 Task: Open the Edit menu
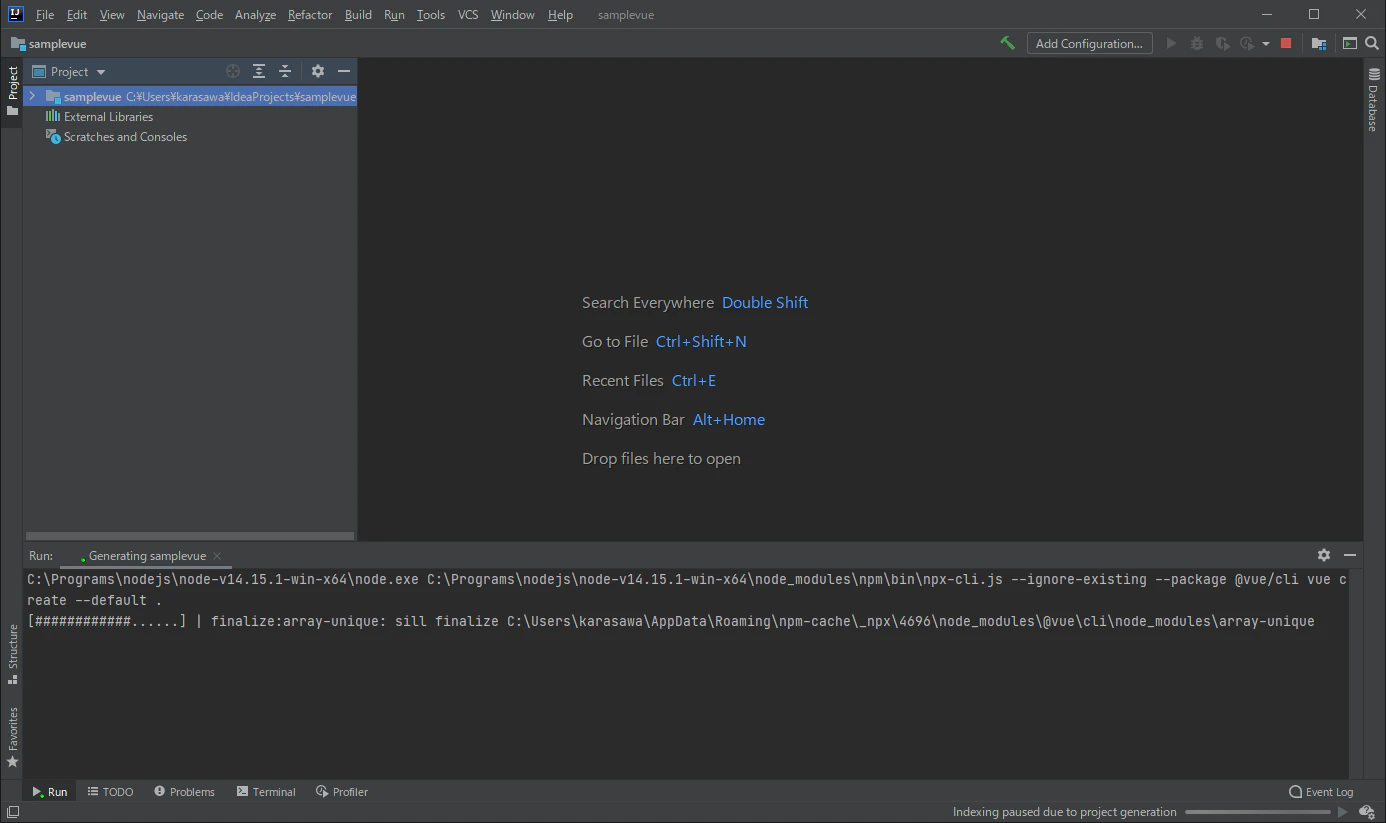(x=77, y=14)
